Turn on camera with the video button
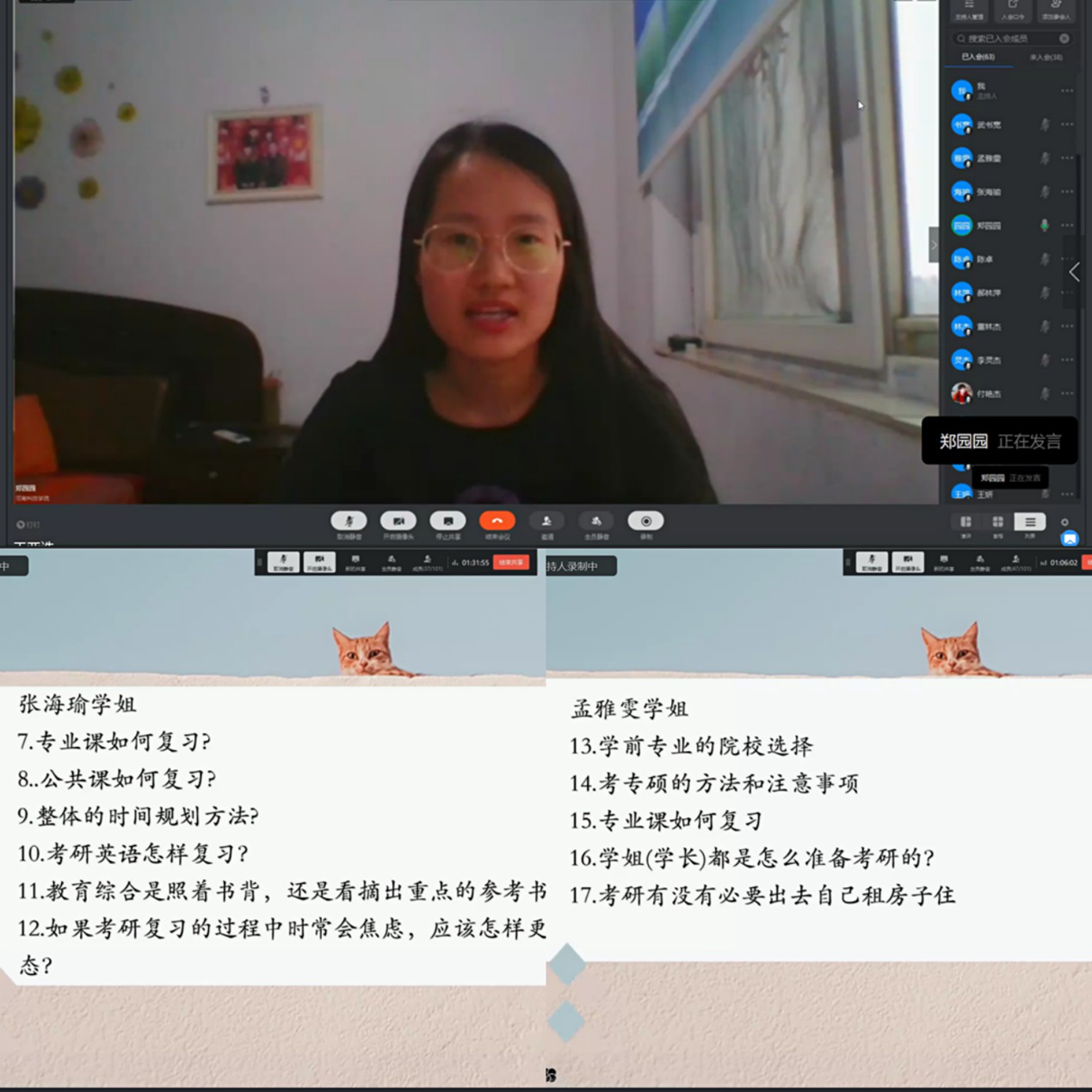The height and width of the screenshot is (1092, 1092). click(398, 521)
